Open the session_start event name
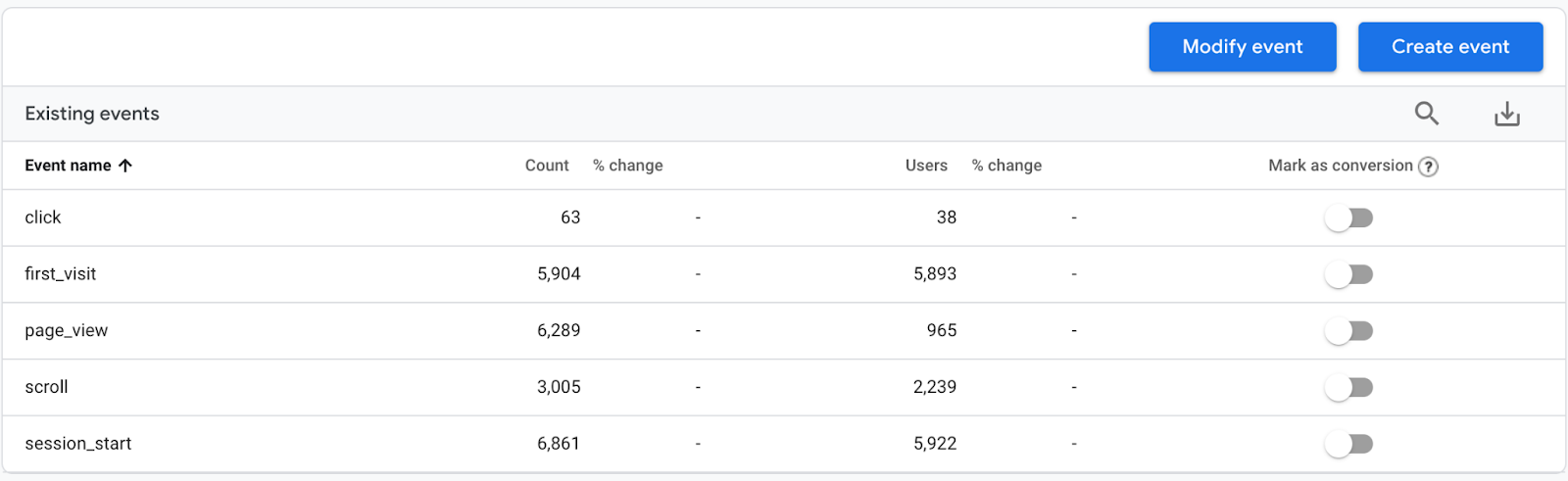Screen dimensions: 1568x481 tap(78, 444)
